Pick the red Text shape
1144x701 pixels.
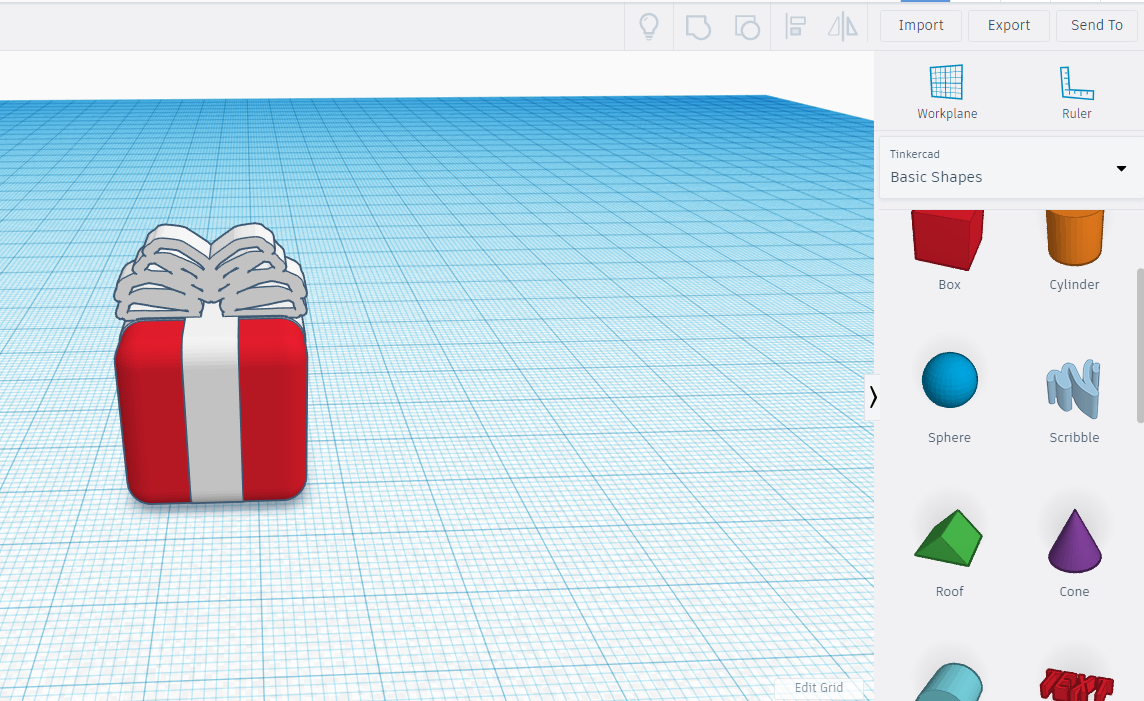click(x=1076, y=684)
